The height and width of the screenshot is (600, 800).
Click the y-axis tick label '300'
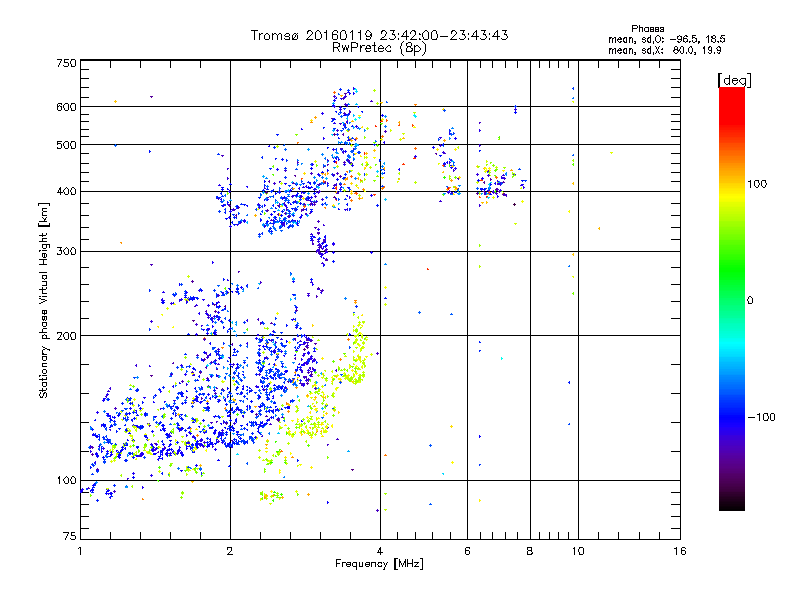pyautogui.click(x=67, y=251)
